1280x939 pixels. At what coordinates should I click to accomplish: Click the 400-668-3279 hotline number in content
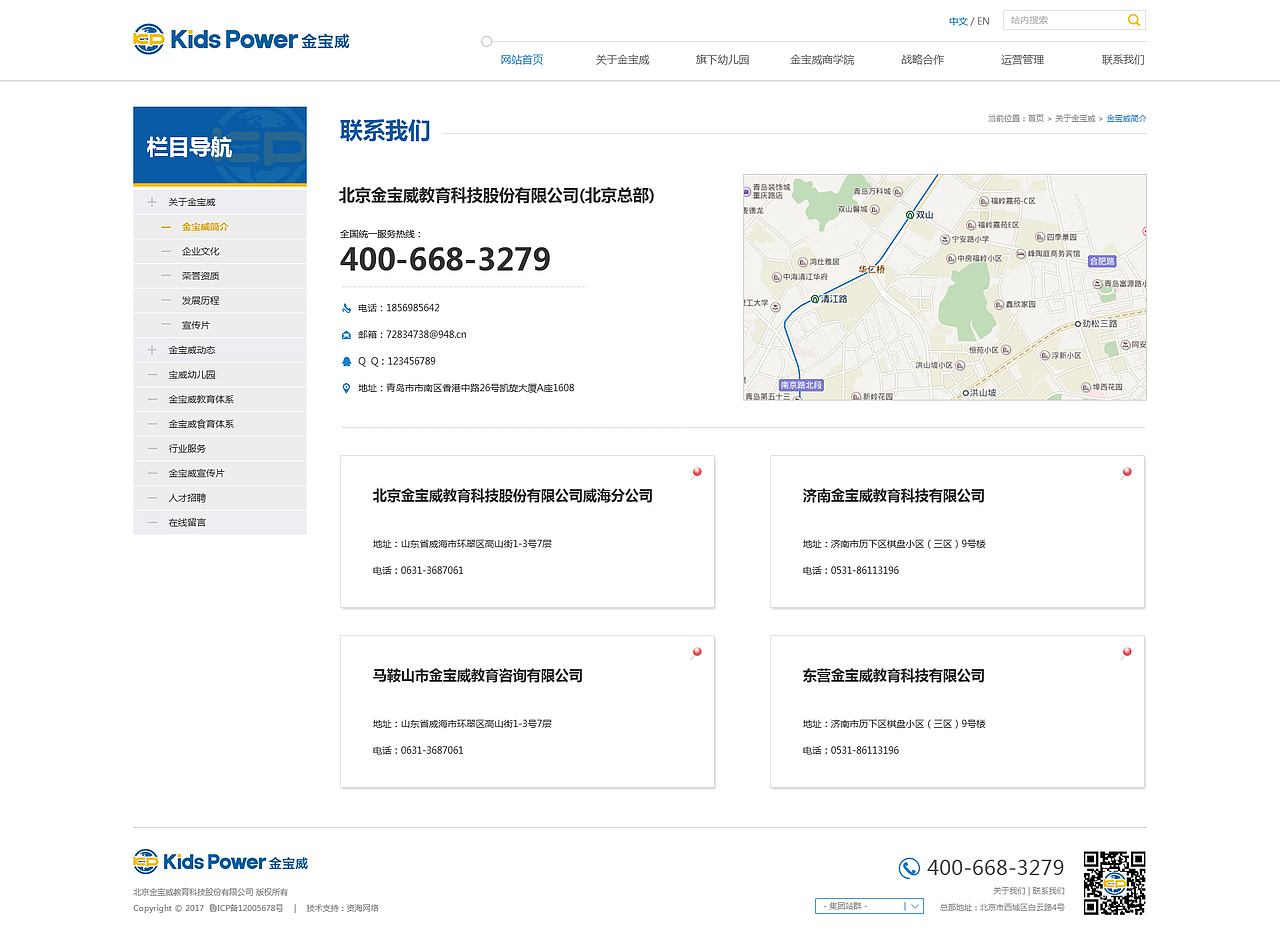point(445,260)
